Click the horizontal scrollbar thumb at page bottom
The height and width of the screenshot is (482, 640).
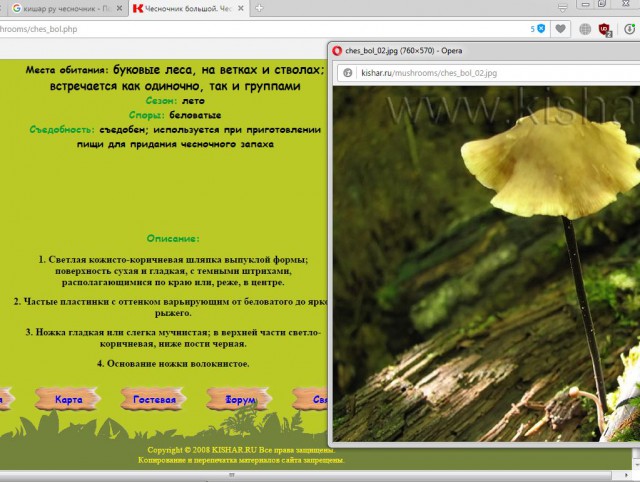click(305, 475)
